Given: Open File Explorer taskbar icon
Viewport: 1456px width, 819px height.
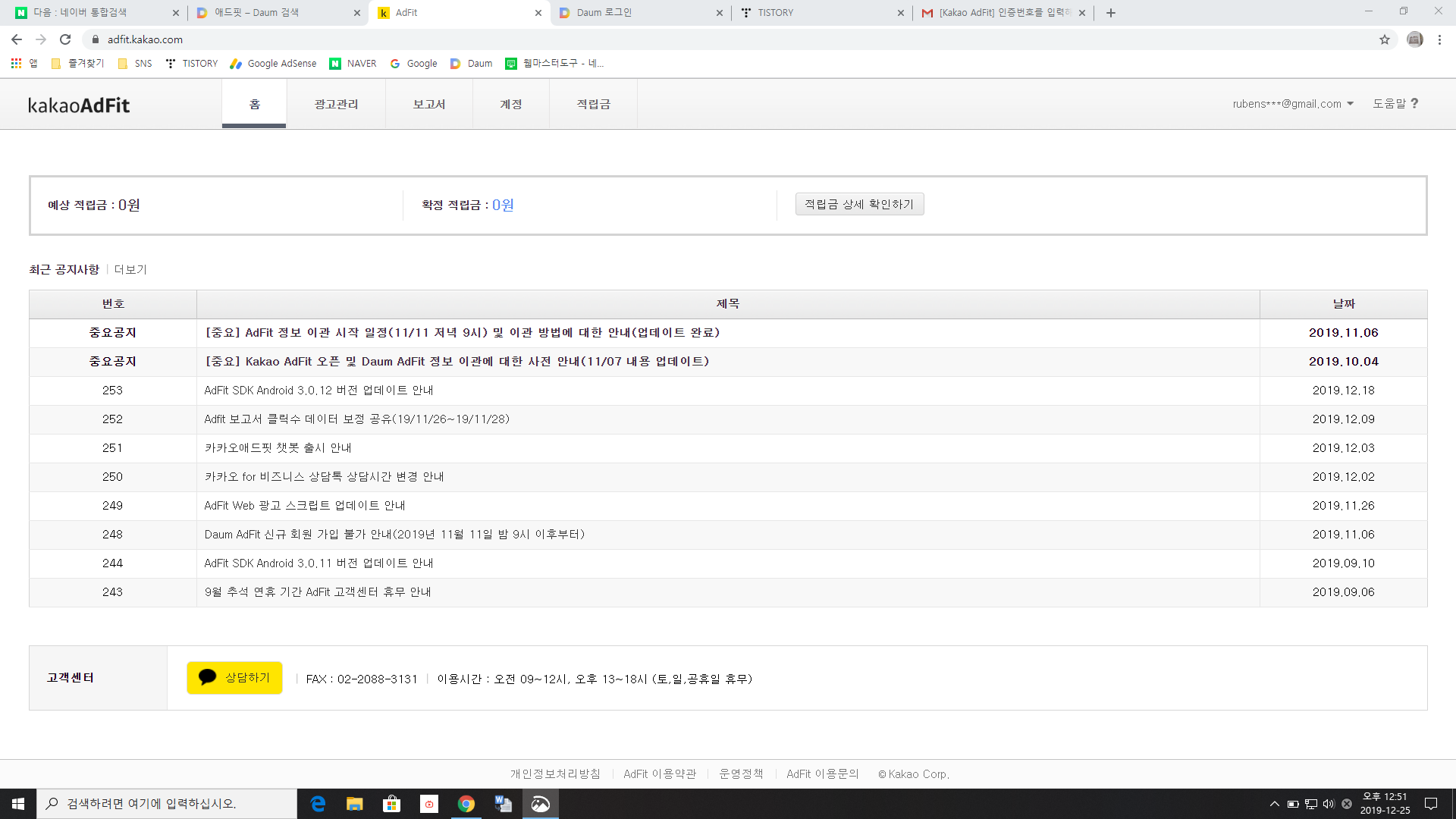Looking at the screenshot, I should coord(354,804).
